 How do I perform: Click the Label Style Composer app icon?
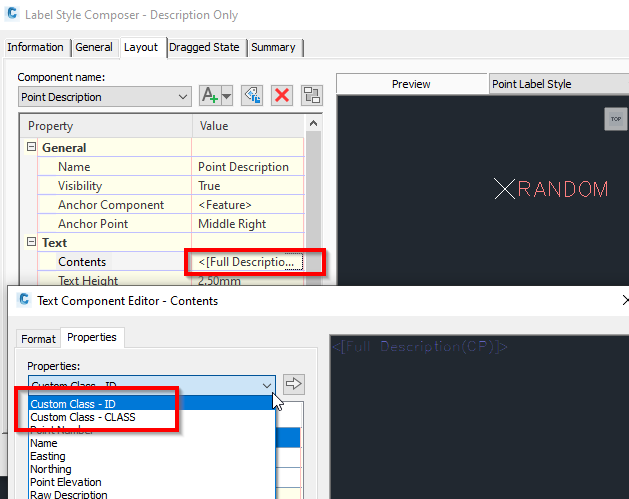12,14
